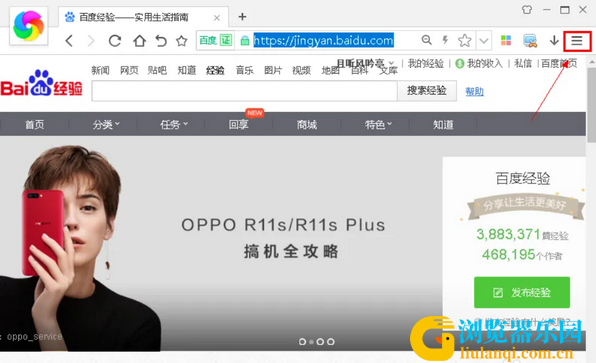Screen dimensions: 596x363
Task: Select 商城 in the nav bar
Action: [x=307, y=124]
